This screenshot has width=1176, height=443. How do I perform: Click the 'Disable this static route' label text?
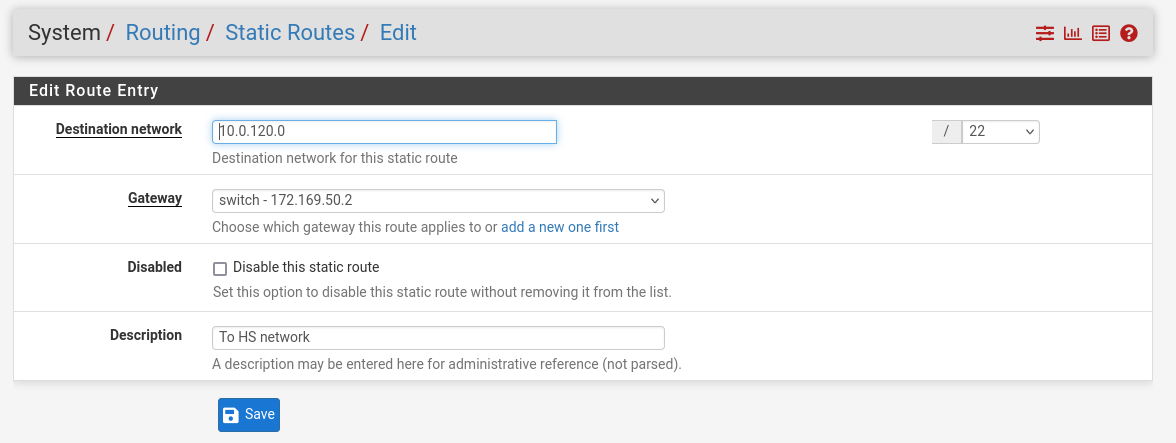(x=306, y=267)
